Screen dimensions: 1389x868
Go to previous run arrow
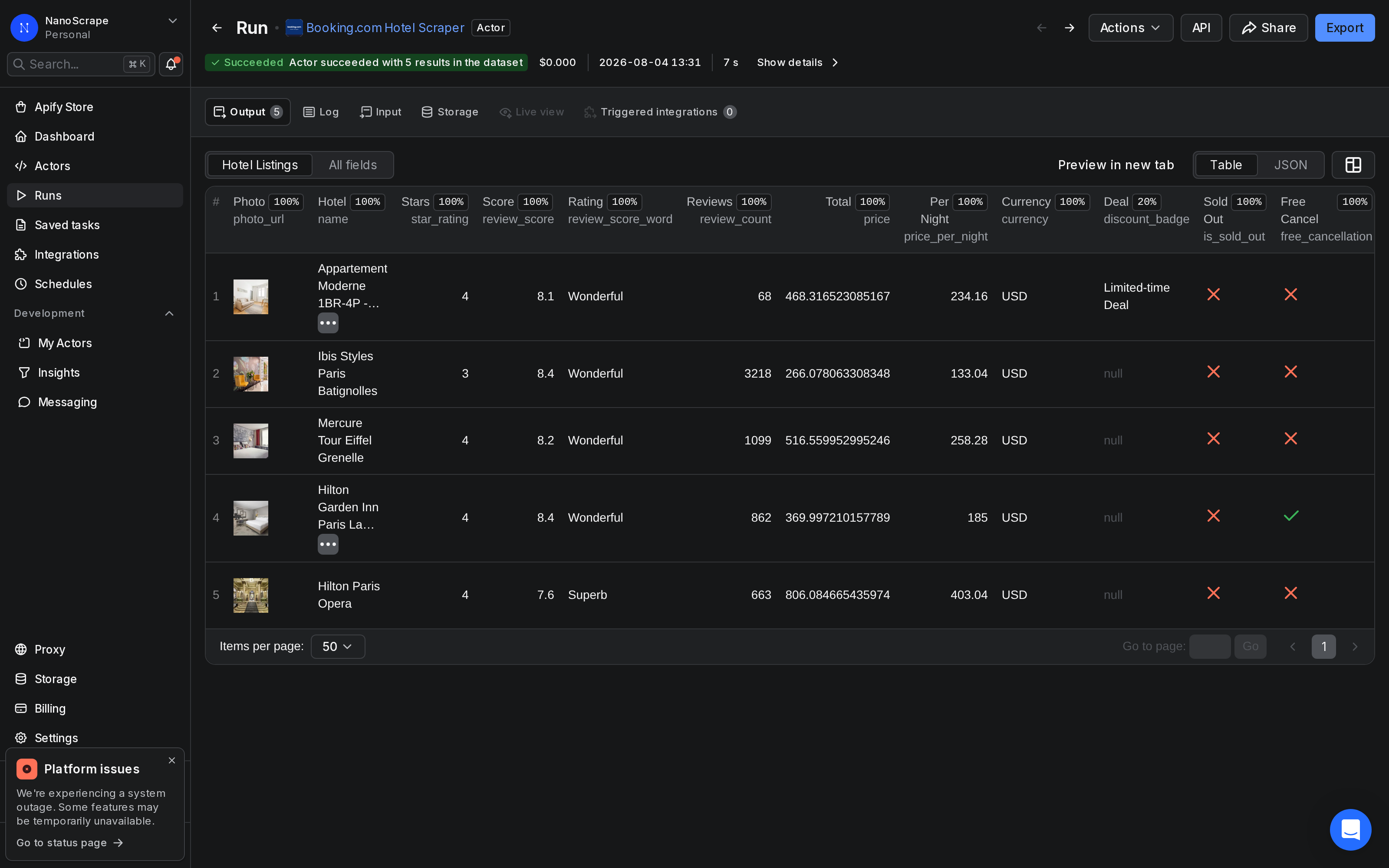pyautogui.click(x=1041, y=27)
